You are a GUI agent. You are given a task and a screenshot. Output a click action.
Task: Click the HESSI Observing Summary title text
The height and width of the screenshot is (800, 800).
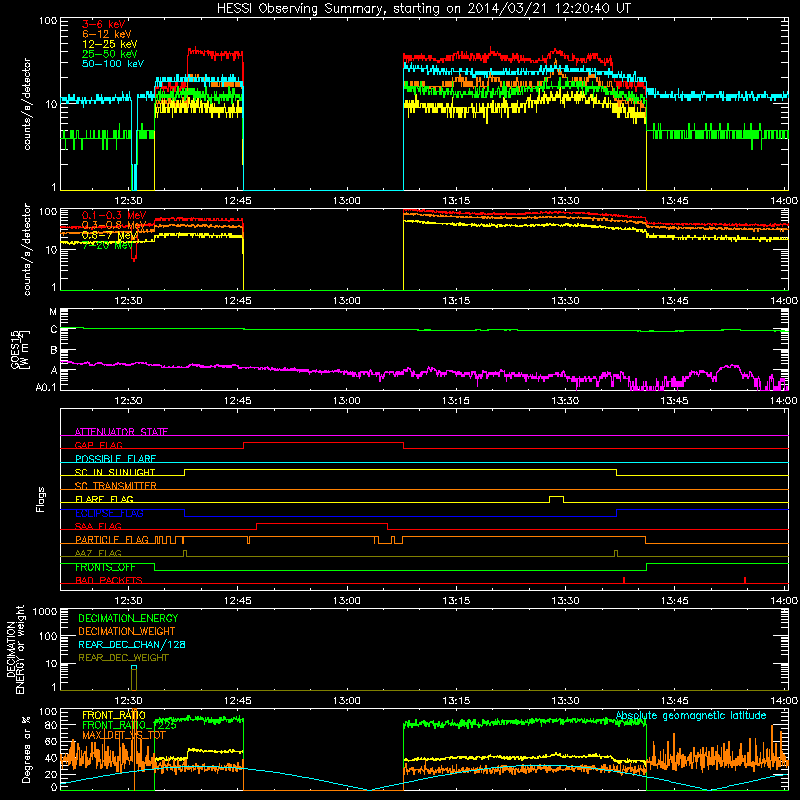tap(423, 9)
